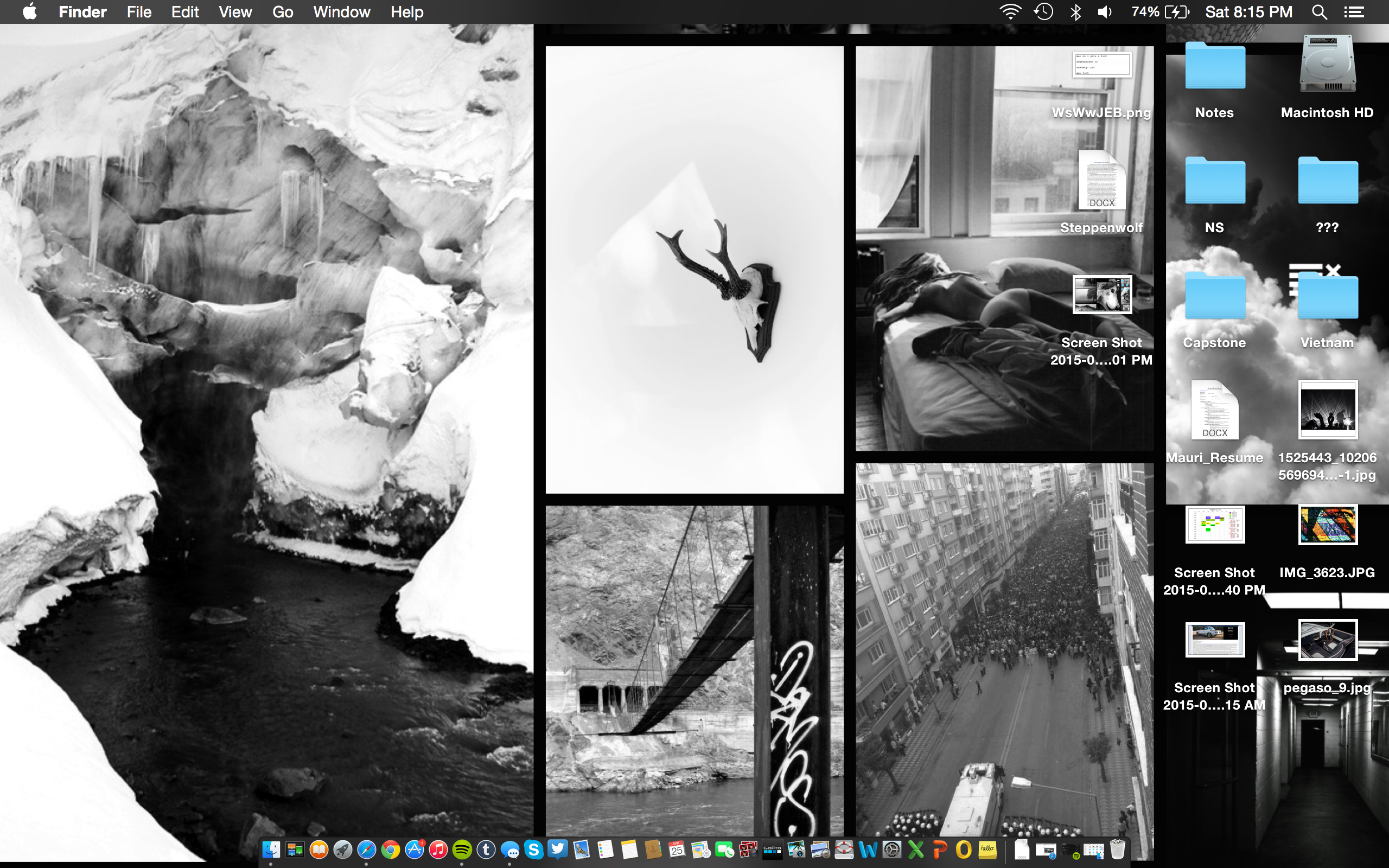Open the Help menu
This screenshot has width=1389, height=868.
coord(407,11)
